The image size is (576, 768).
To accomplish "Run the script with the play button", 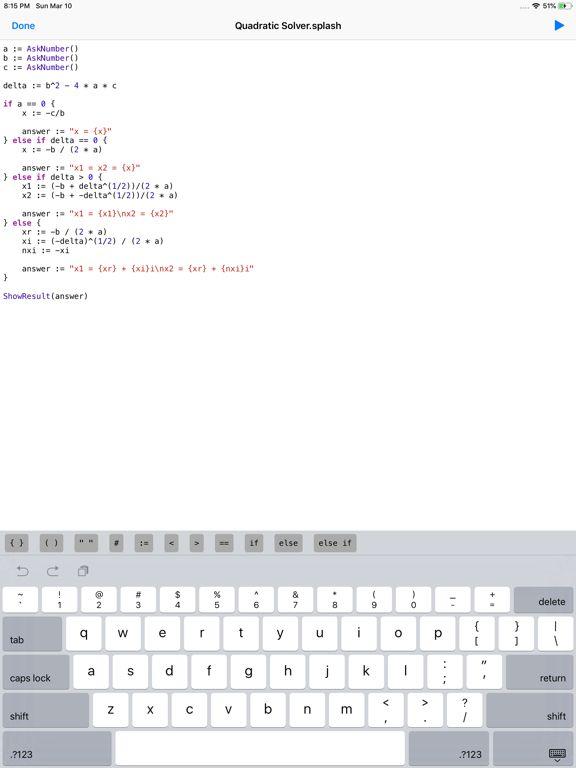I will (559, 25).
